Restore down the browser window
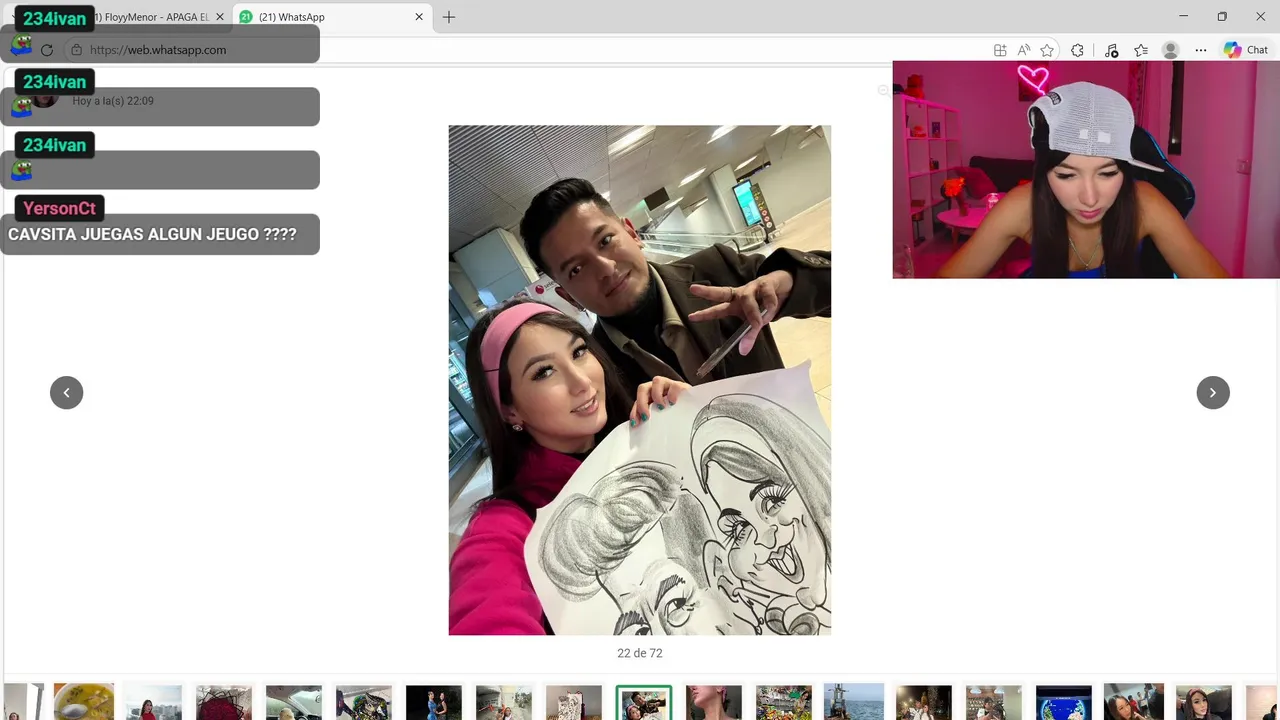This screenshot has height=720, width=1280. [1222, 17]
